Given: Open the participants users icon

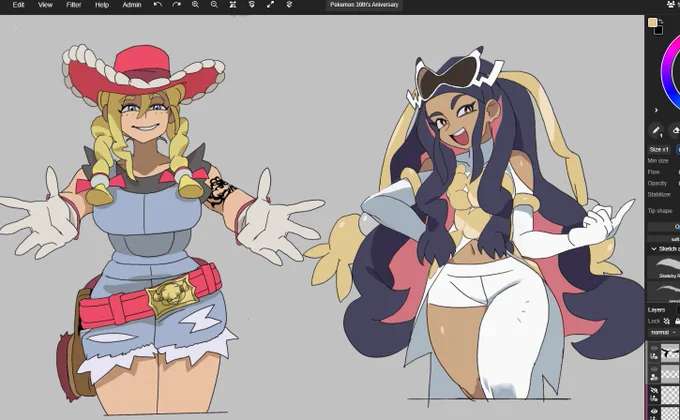Looking at the screenshot, I should 672,4.
